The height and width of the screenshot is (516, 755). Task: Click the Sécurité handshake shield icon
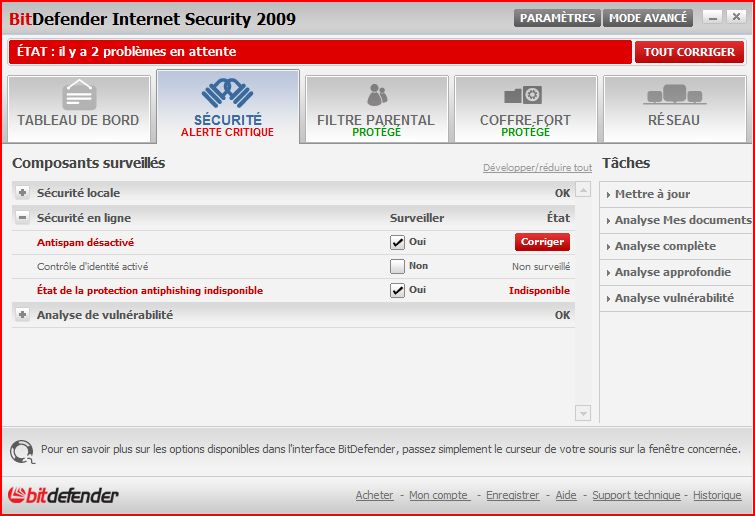tap(227, 92)
